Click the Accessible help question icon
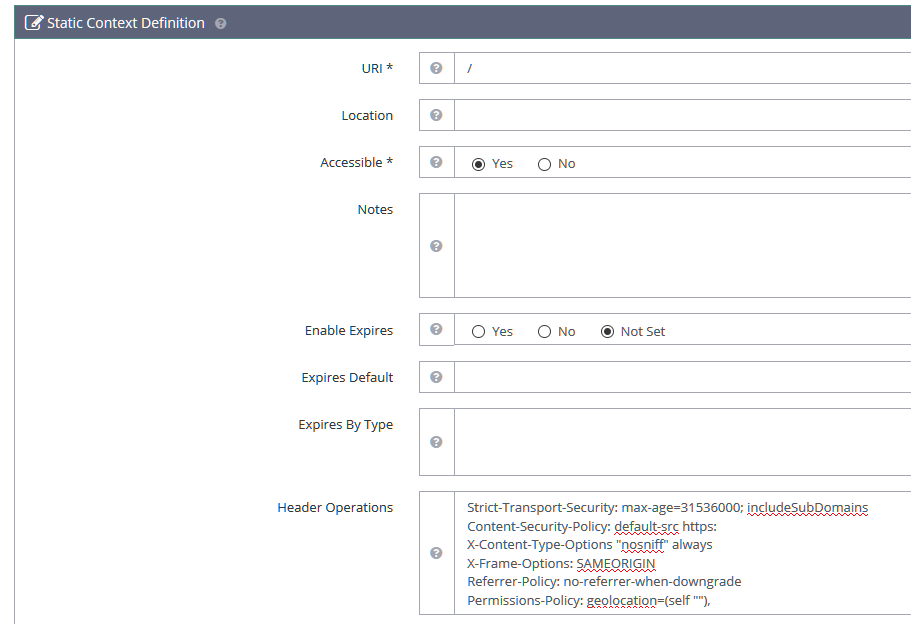 pyautogui.click(x=436, y=162)
